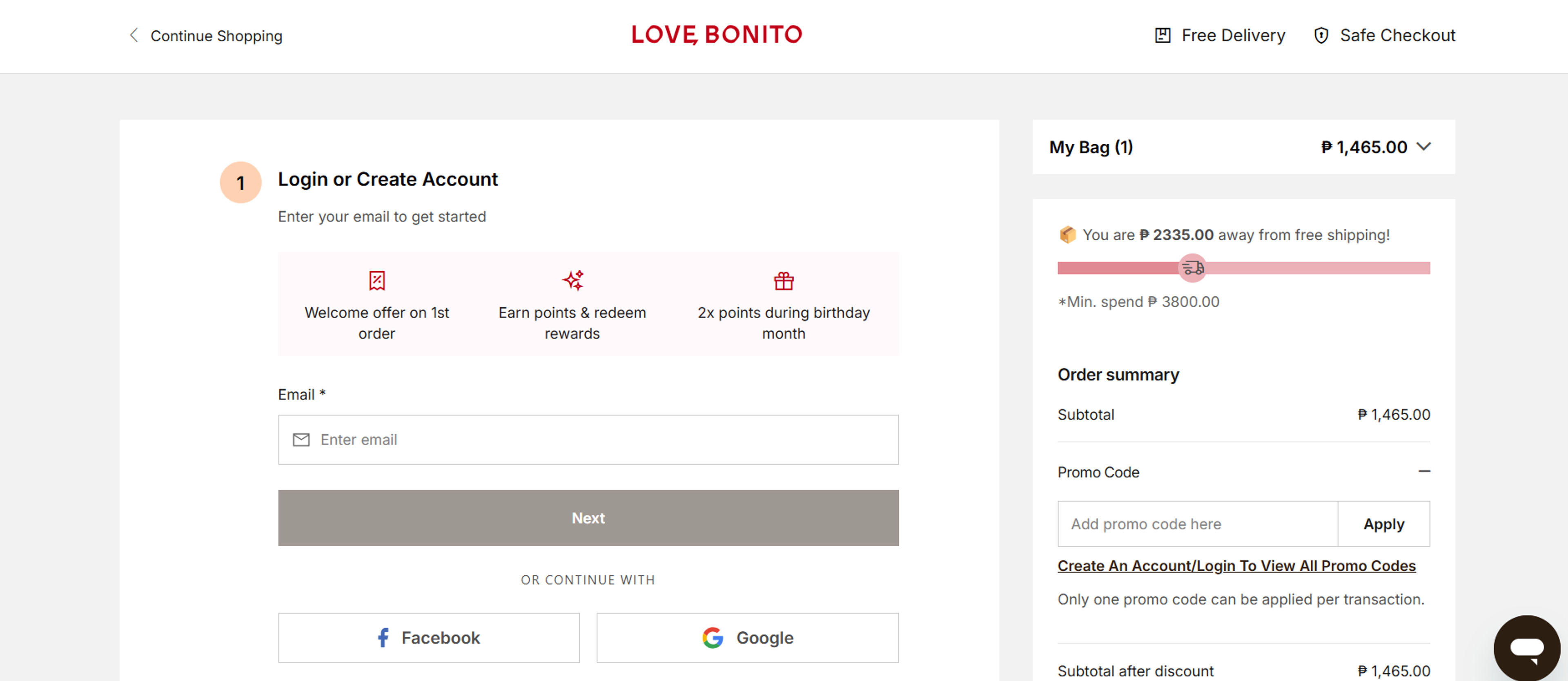
Task: Click the Safe Checkout shield icon
Action: [1321, 35]
